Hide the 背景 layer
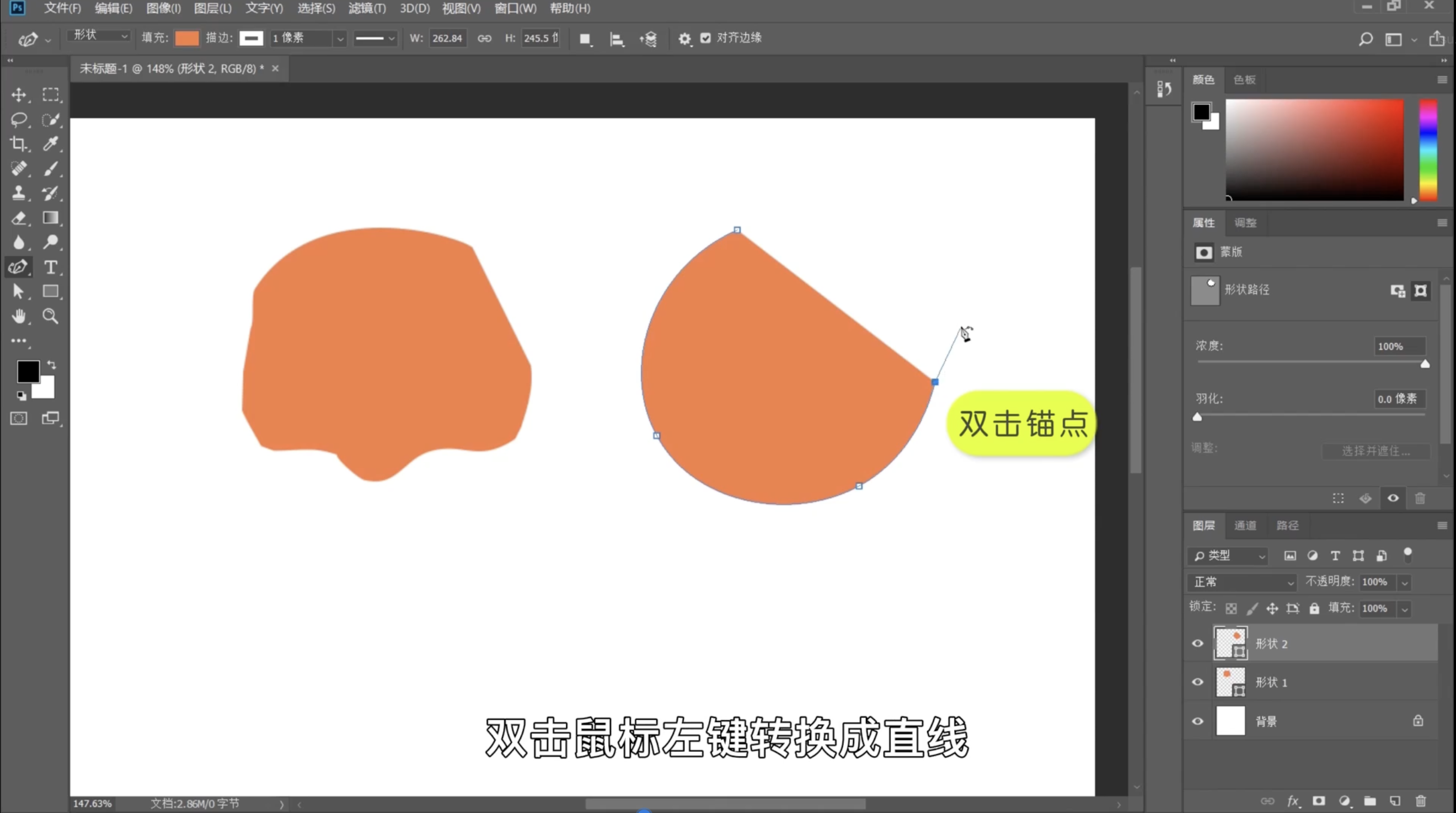Image resolution: width=1456 pixels, height=813 pixels. [1197, 721]
